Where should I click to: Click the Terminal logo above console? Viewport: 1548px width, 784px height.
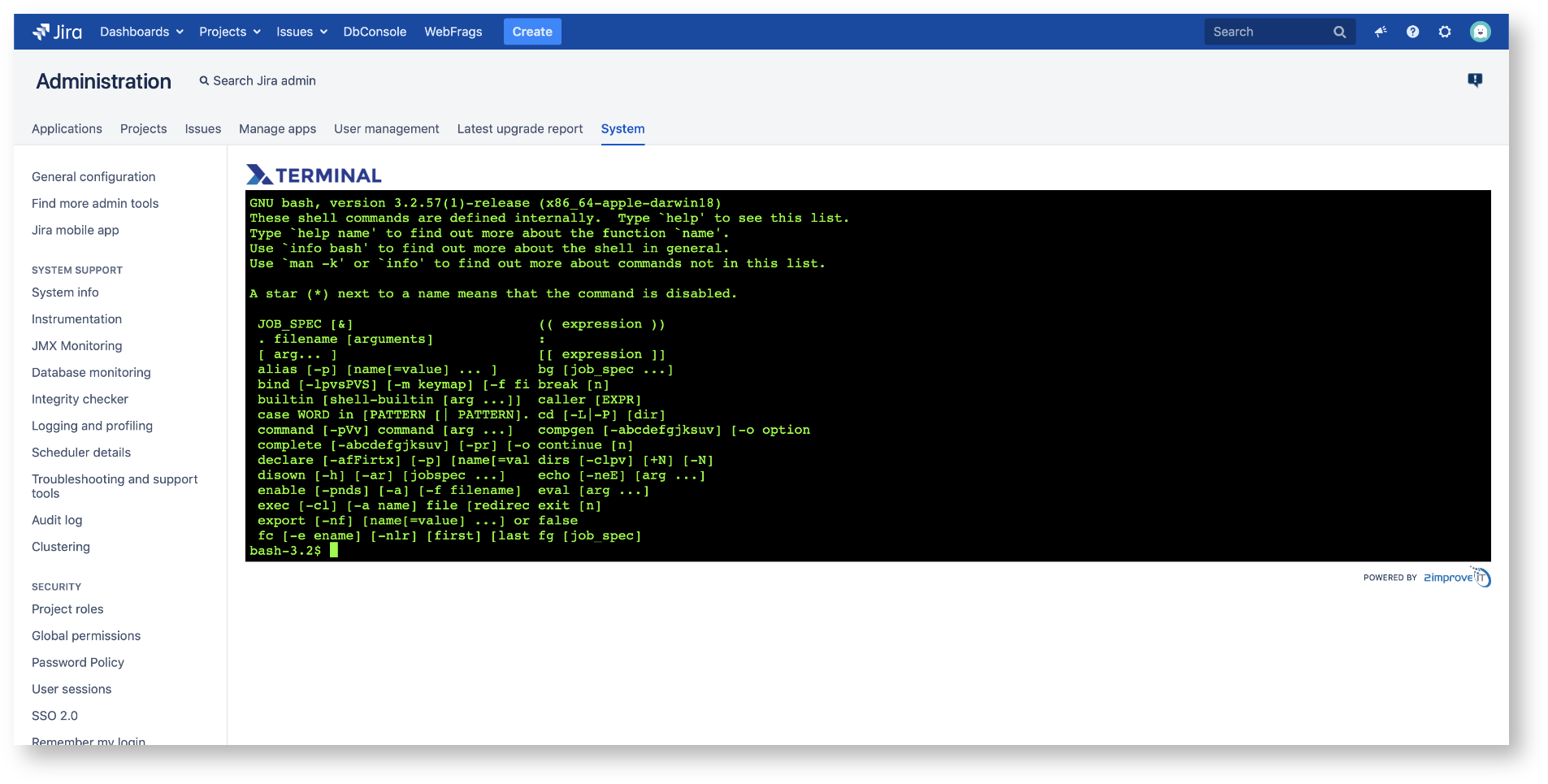(x=314, y=175)
